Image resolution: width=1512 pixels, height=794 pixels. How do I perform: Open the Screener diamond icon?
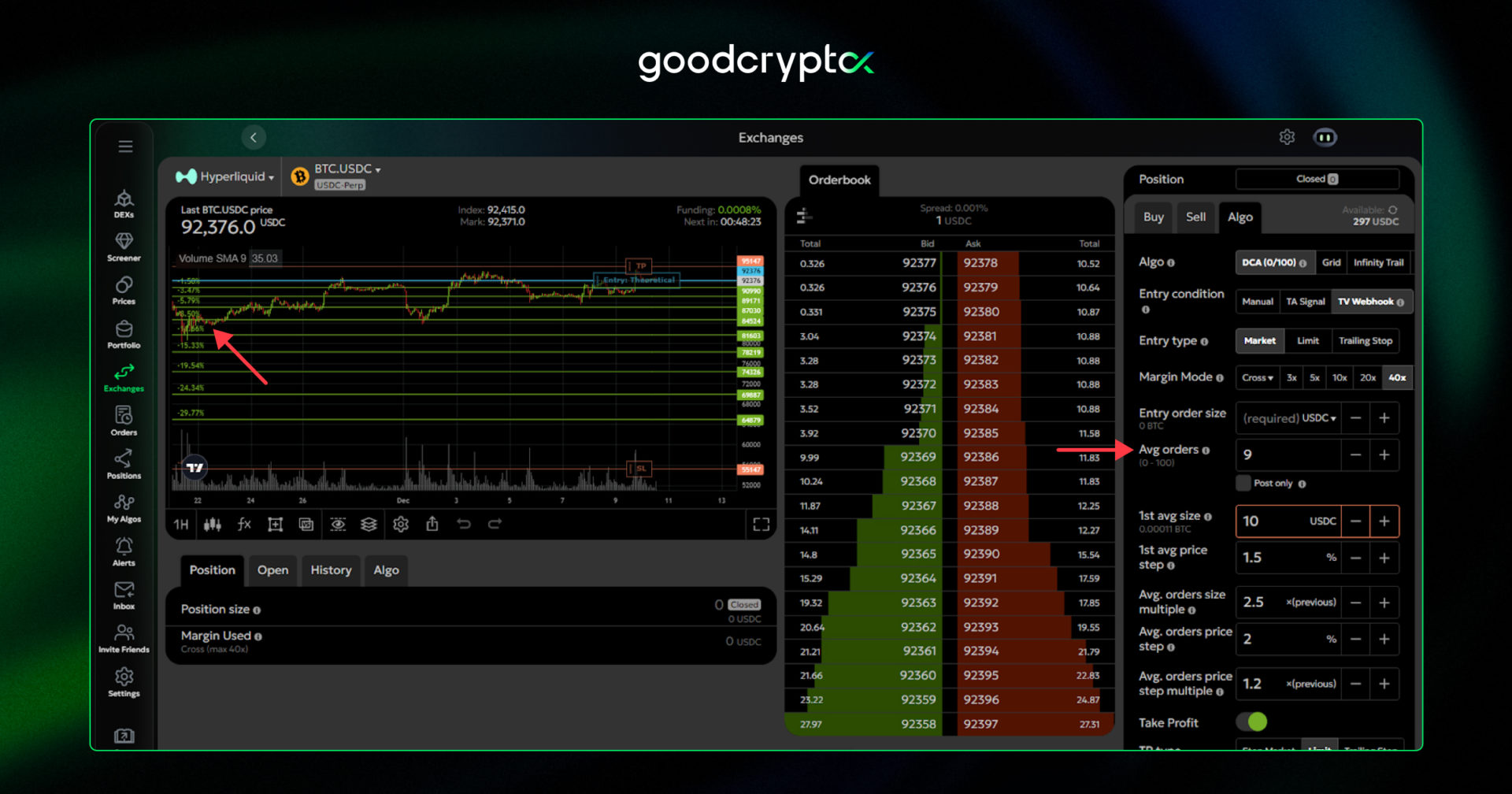tap(124, 246)
